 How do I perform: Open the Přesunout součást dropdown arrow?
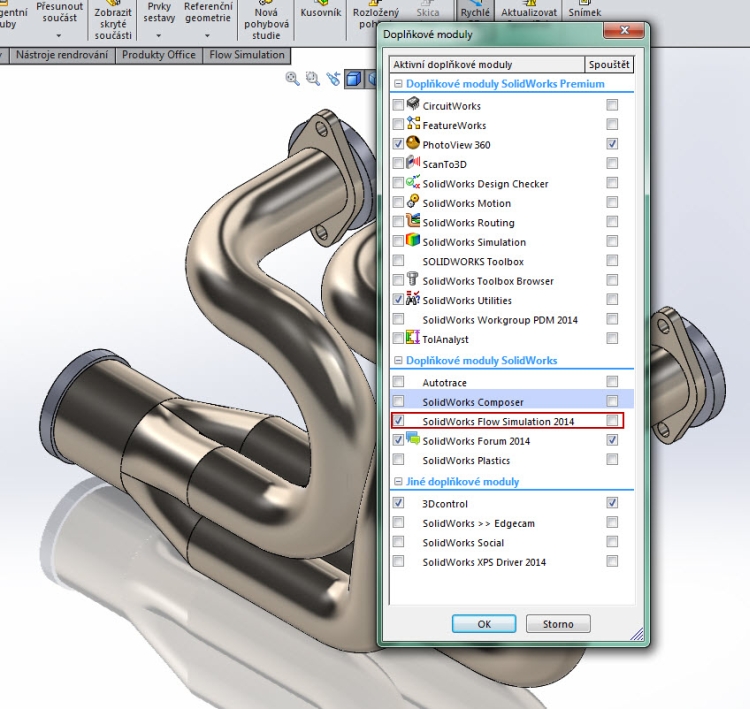[59, 36]
